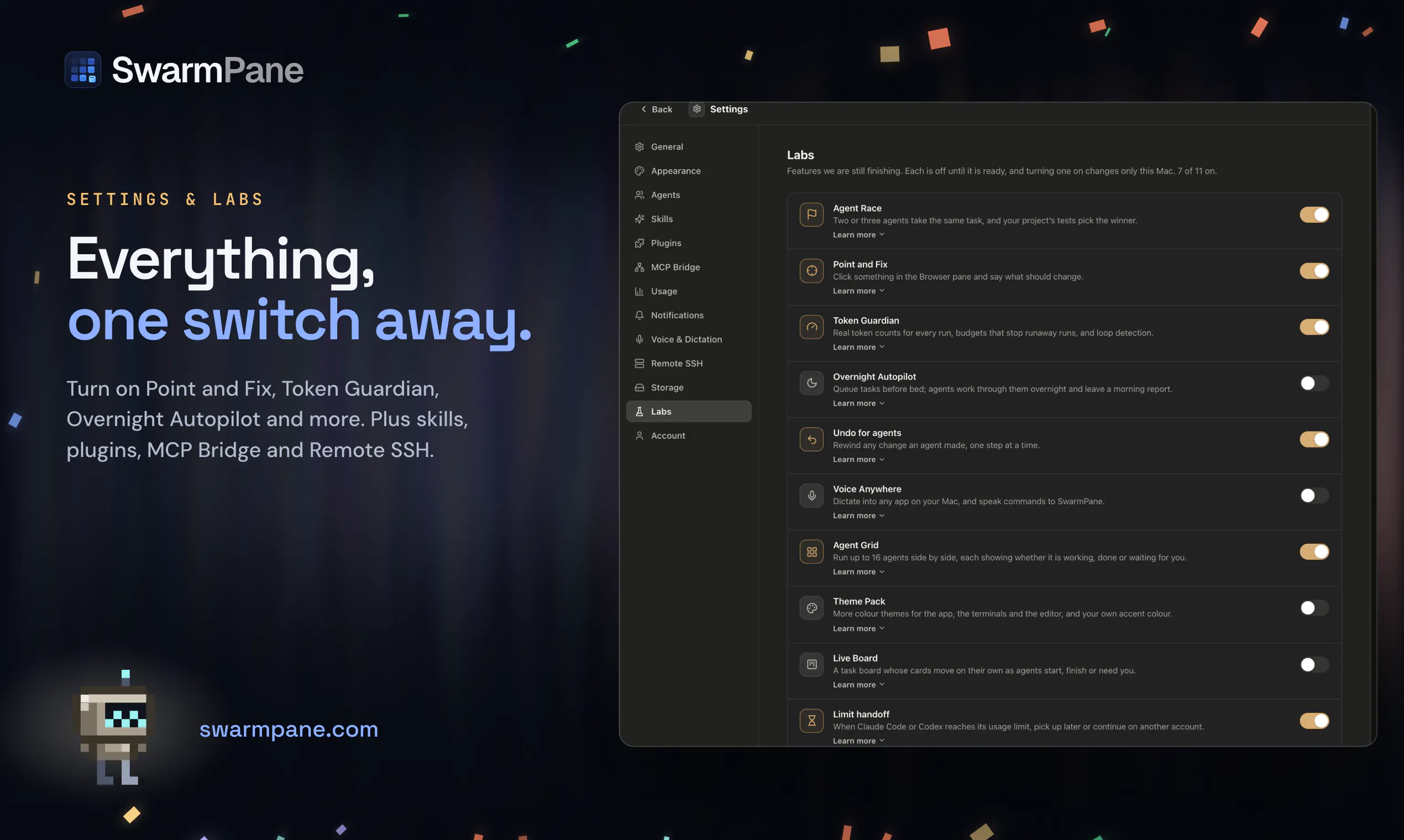Click the Notifications bell icon

click(639, 316)
